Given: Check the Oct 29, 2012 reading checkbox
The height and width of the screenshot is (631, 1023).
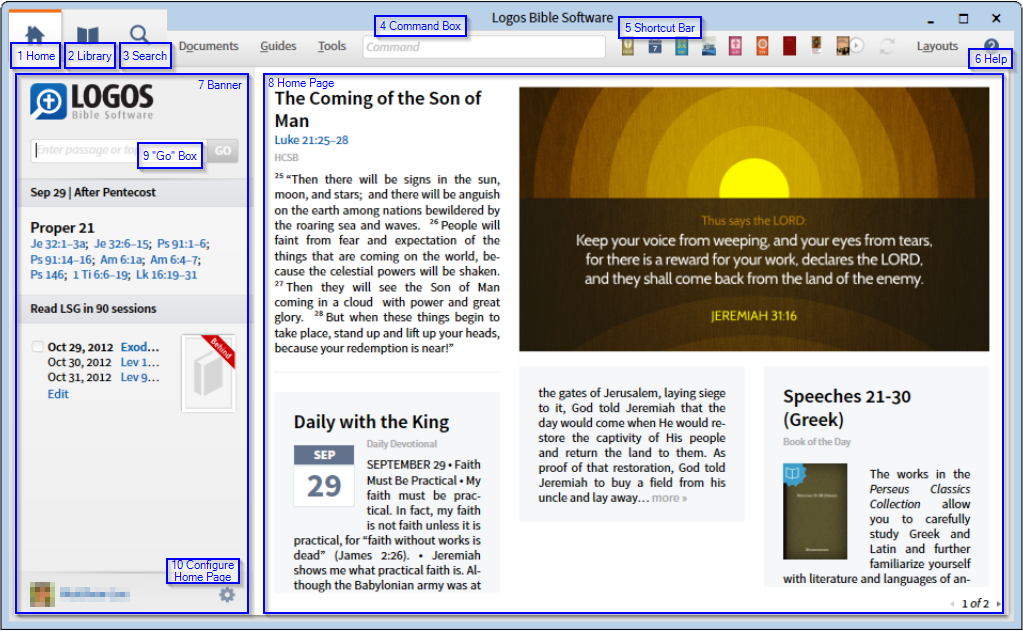Looking at the screenshot, I should [38, 347].
